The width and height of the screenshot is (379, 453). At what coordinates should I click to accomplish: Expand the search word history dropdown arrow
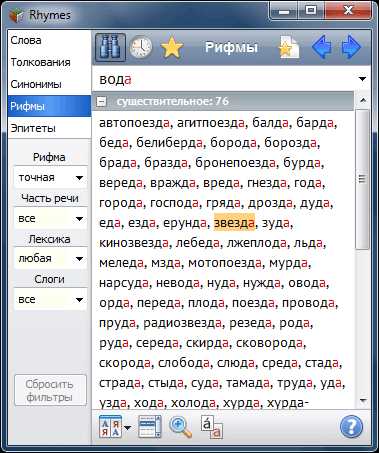click(x=362, y=79)
